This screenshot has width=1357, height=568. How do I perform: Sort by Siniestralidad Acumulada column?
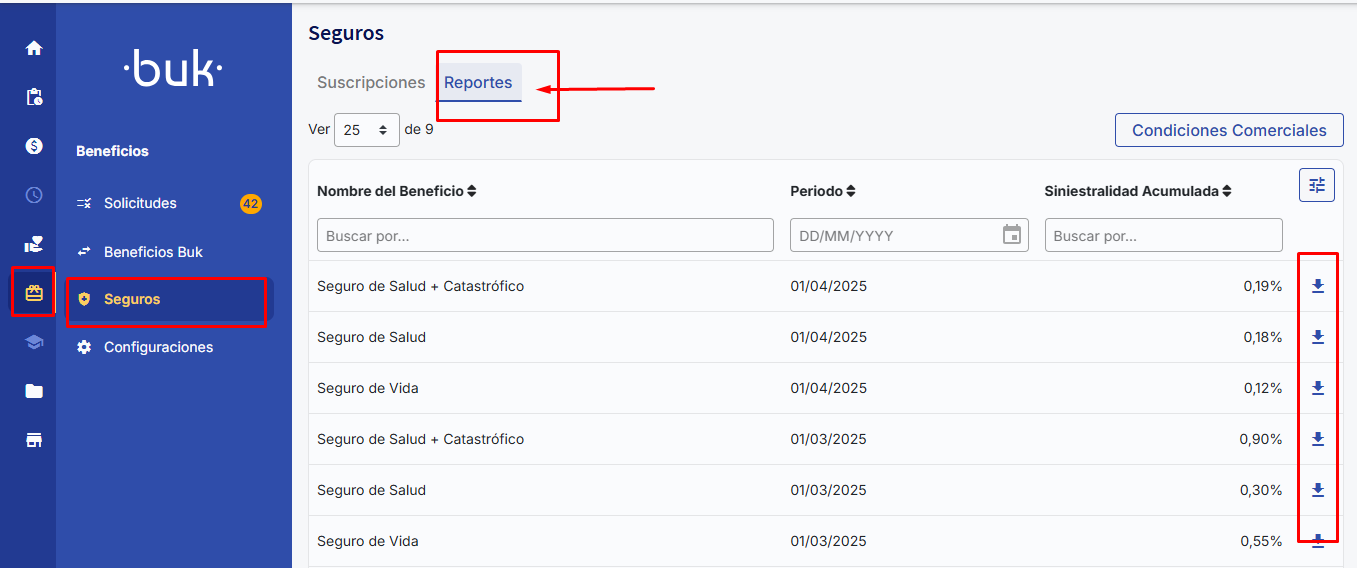click(x=1138, y=191)
